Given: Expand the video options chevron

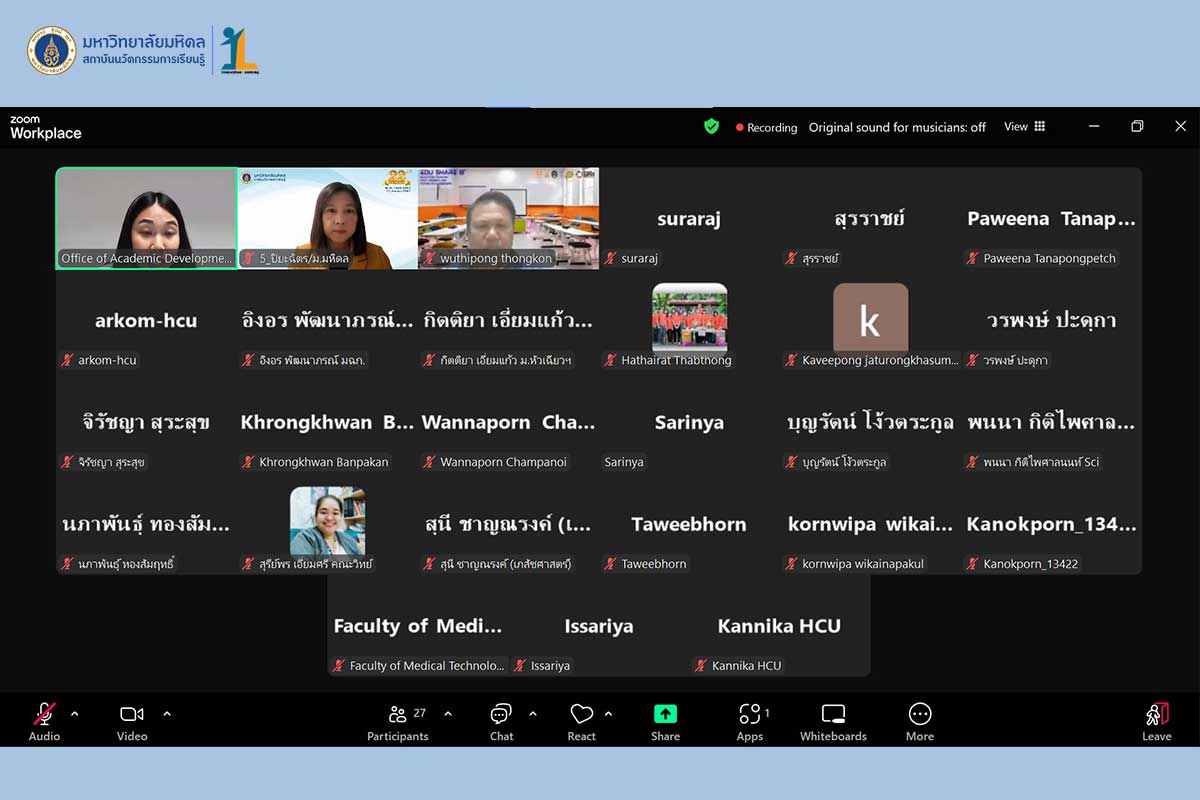Looking at the screenshot, I should click(167, 714).
